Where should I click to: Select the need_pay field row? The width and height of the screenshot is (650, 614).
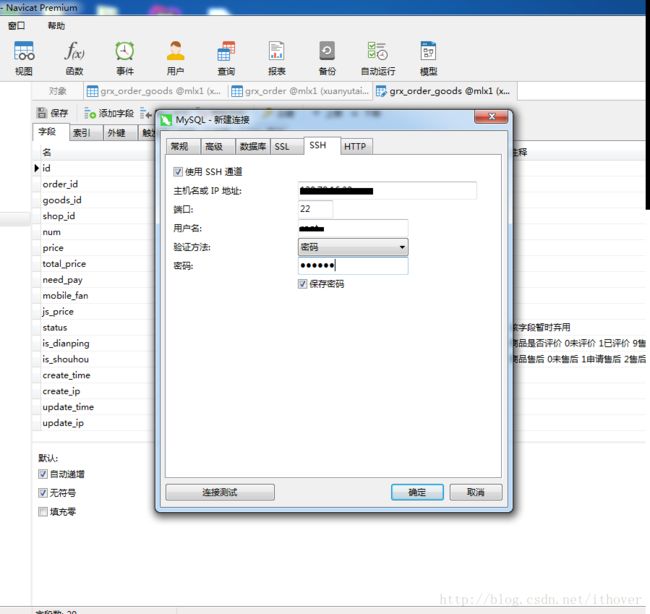94,280
